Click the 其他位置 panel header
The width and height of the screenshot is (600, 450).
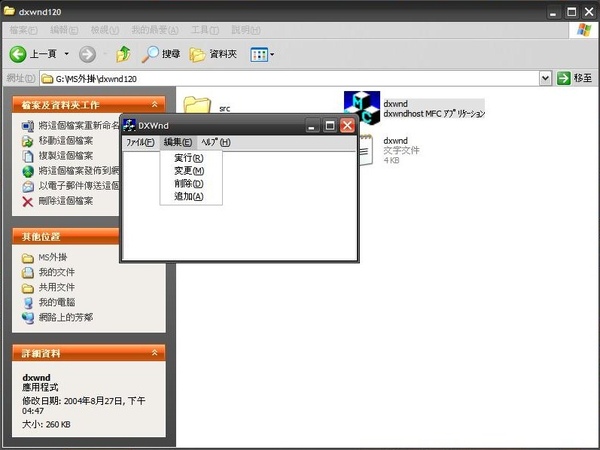(66, 236)
